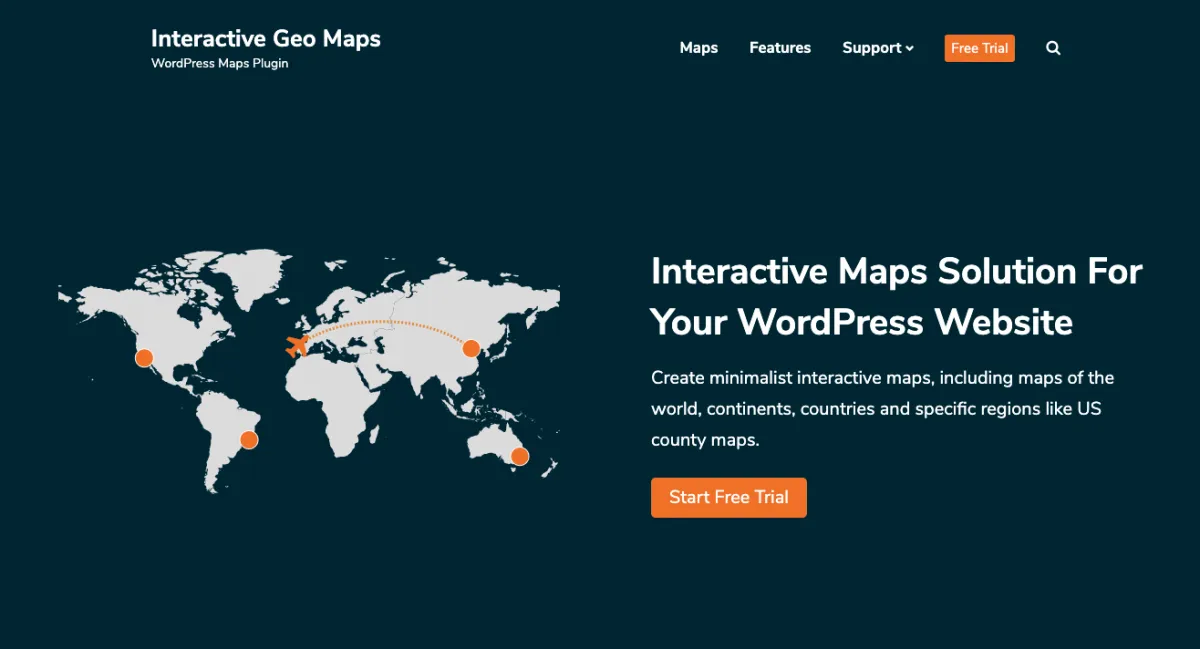Viewport: 1200px width, 649px height.
Task: Click the dotted flight path on the map
Action: click(x=390, y=320)
